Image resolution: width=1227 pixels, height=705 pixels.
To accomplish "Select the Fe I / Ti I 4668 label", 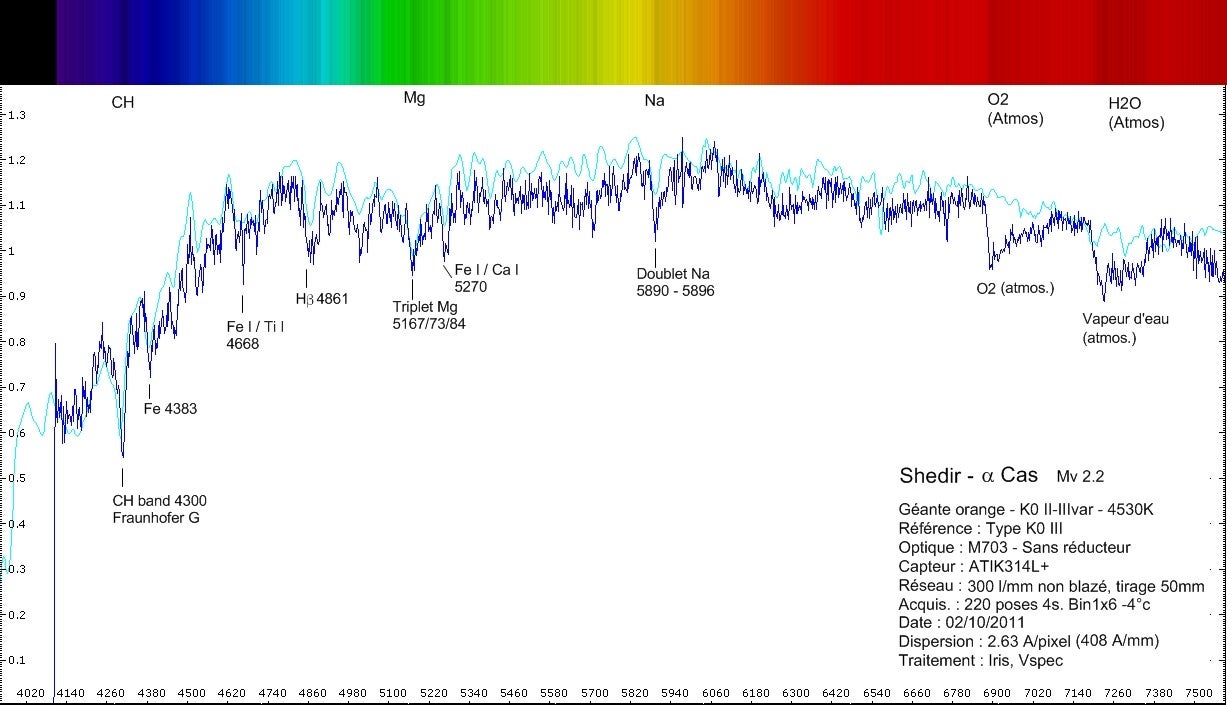I will click(255, 335).
